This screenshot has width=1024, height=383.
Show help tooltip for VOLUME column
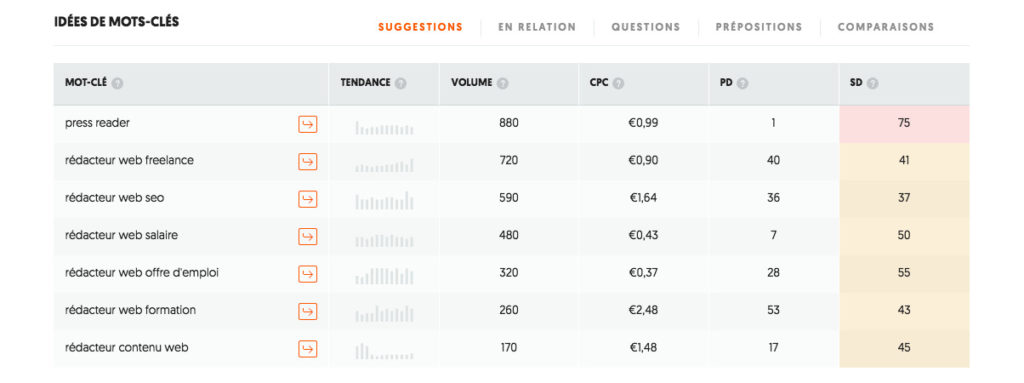(503, 84)
